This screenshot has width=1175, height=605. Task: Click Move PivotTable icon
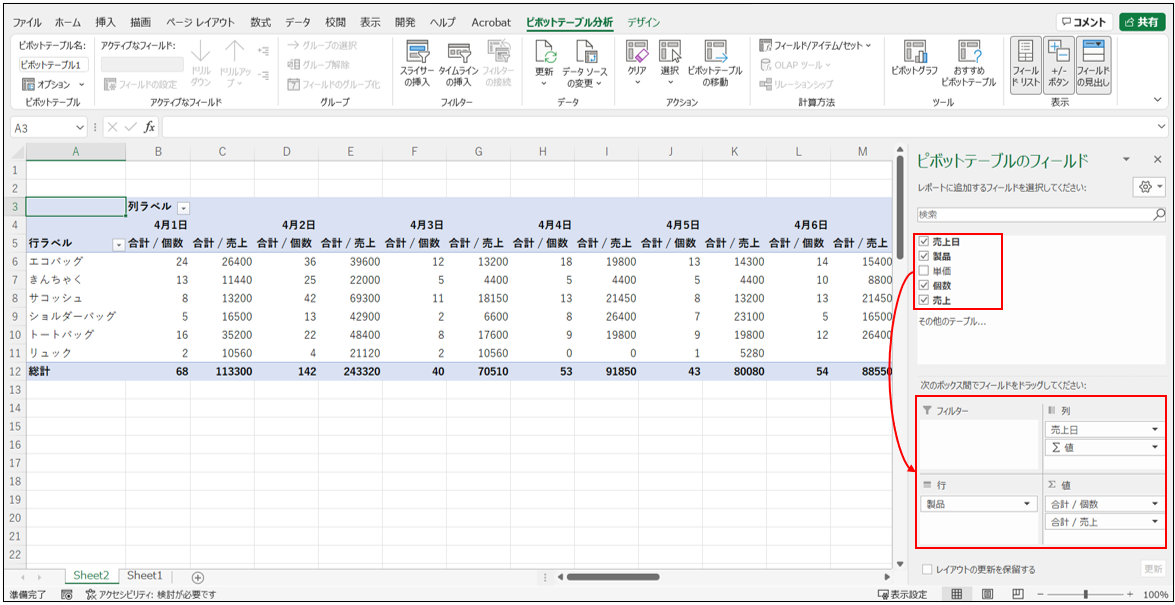pos(715,51)
